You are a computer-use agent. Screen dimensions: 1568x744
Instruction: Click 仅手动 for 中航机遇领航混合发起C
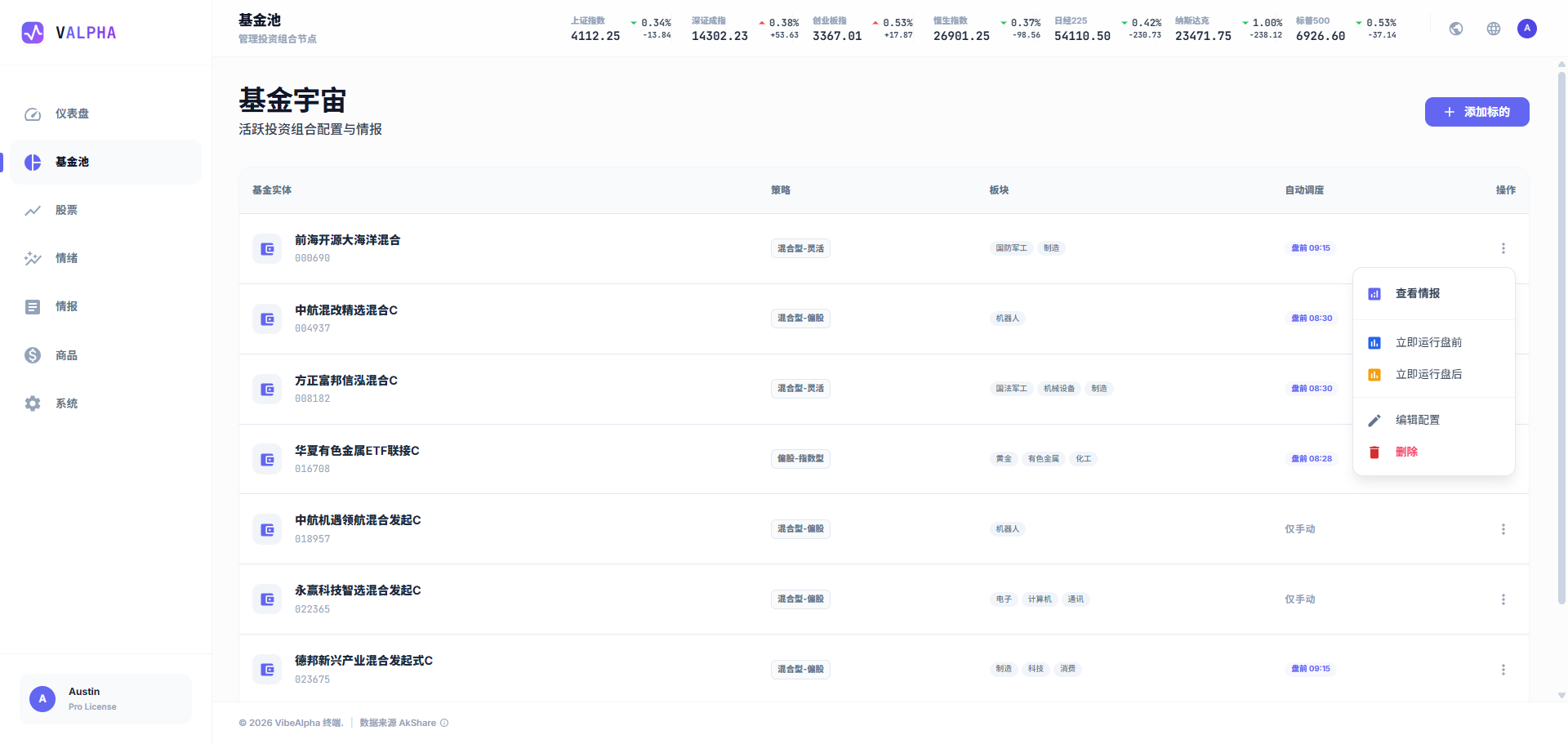point(1300,529)
